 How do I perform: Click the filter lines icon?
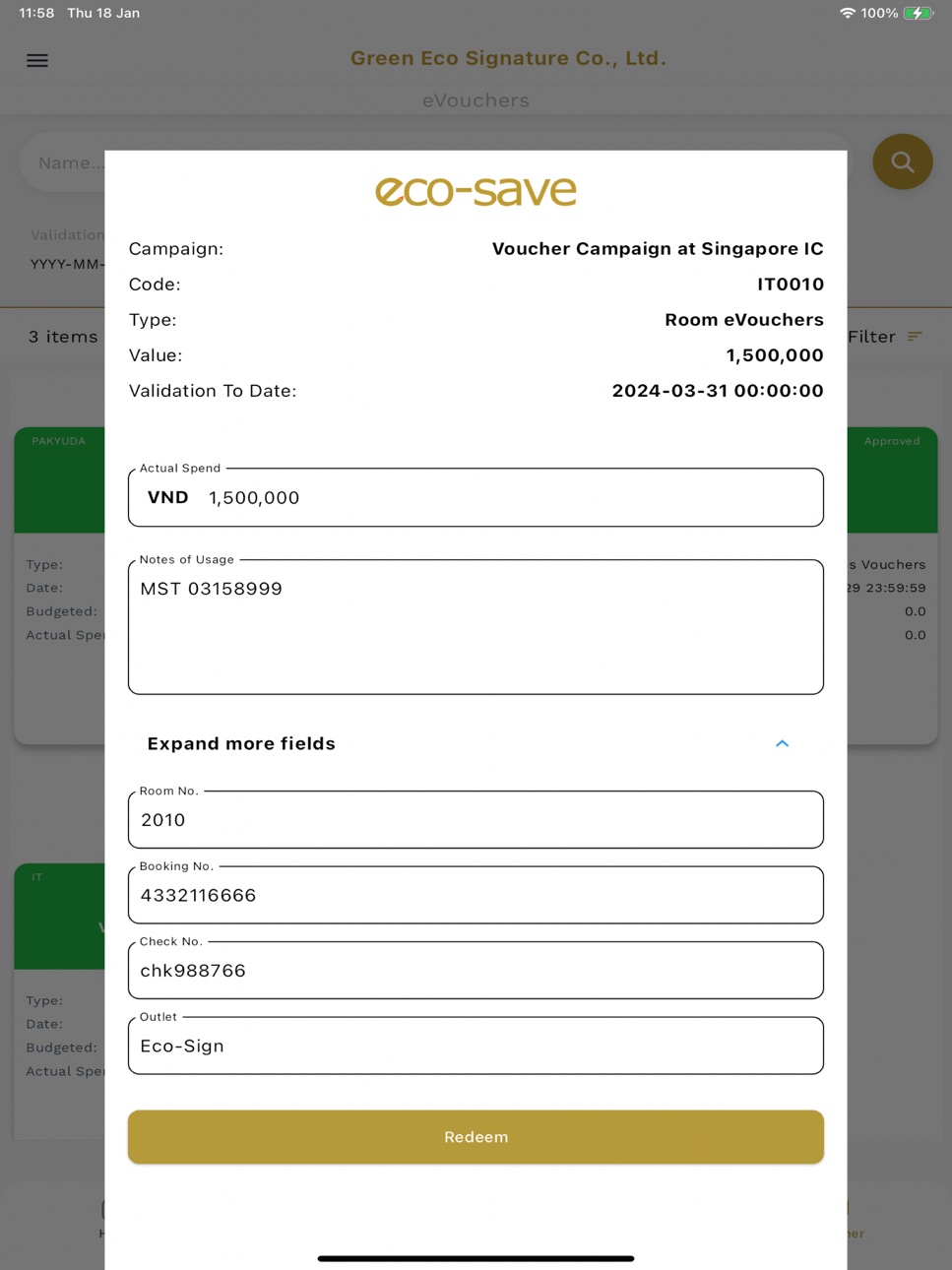[916, 337]
